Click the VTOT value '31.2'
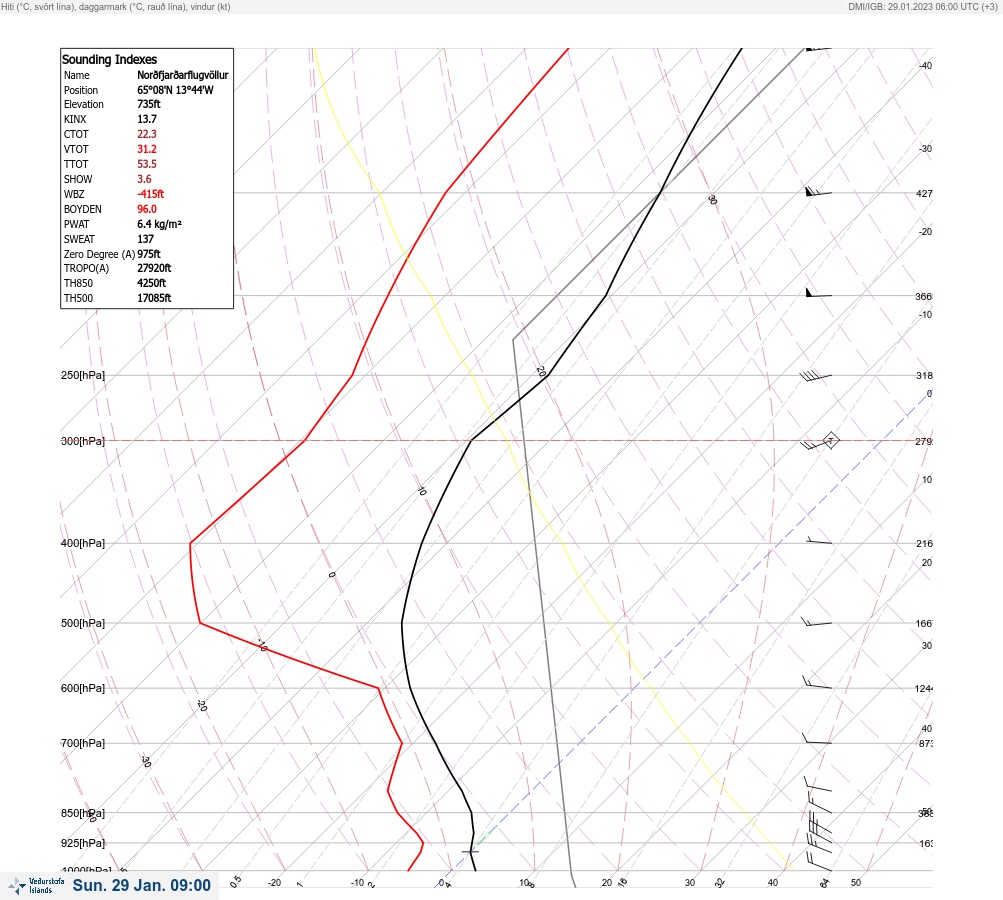1003x900 pixels. coord(146,149)
